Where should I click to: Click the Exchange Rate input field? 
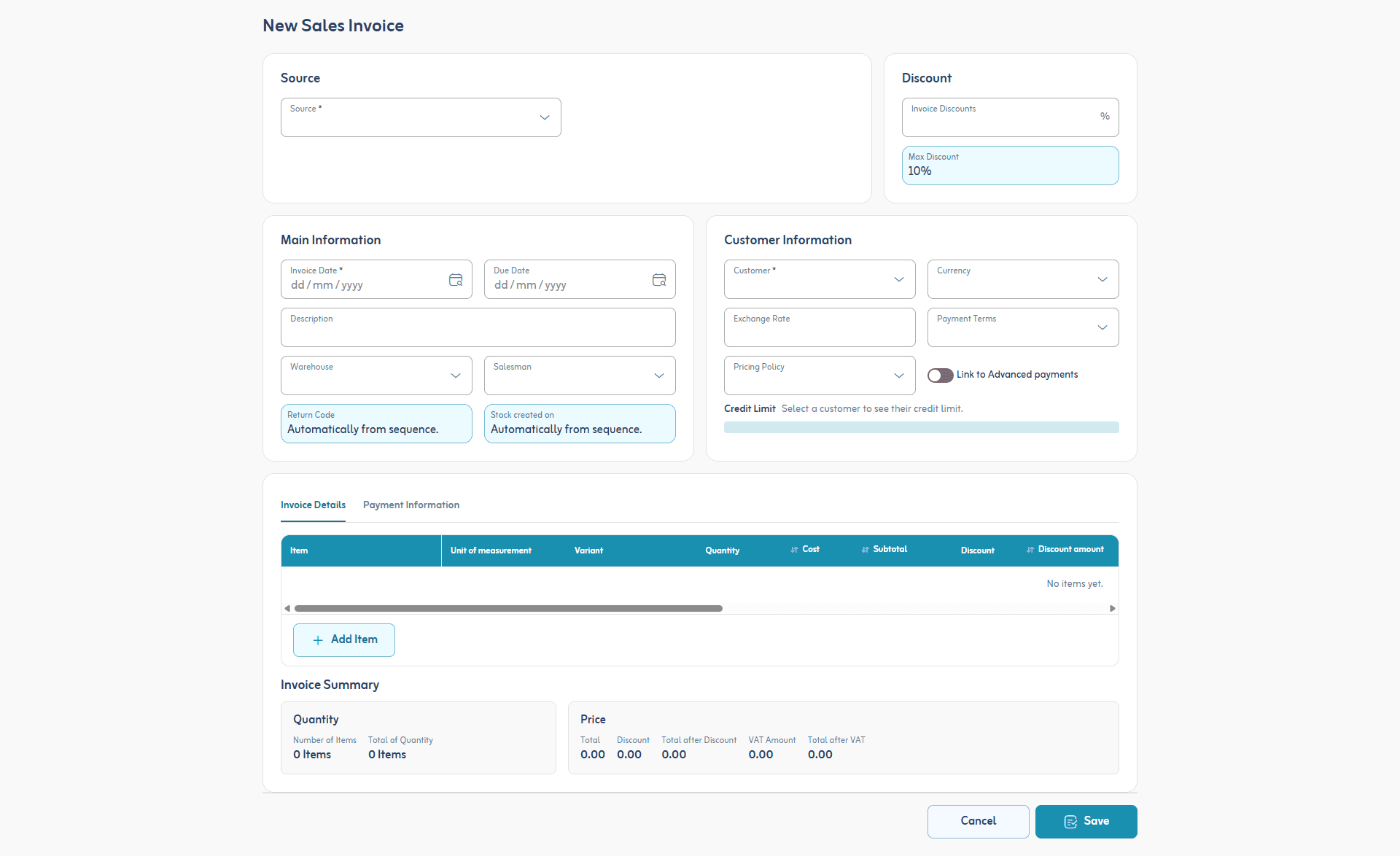point(820,327)
